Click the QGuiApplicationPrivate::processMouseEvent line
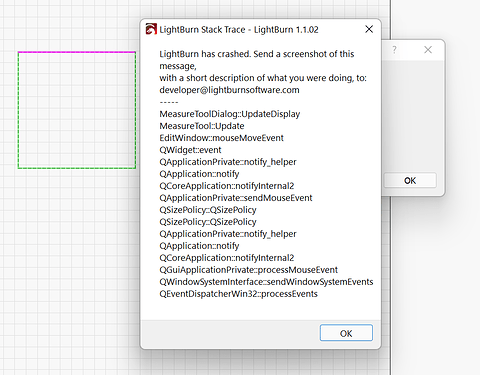The width and height of the screenshot is (480, 375). (248, 270)
